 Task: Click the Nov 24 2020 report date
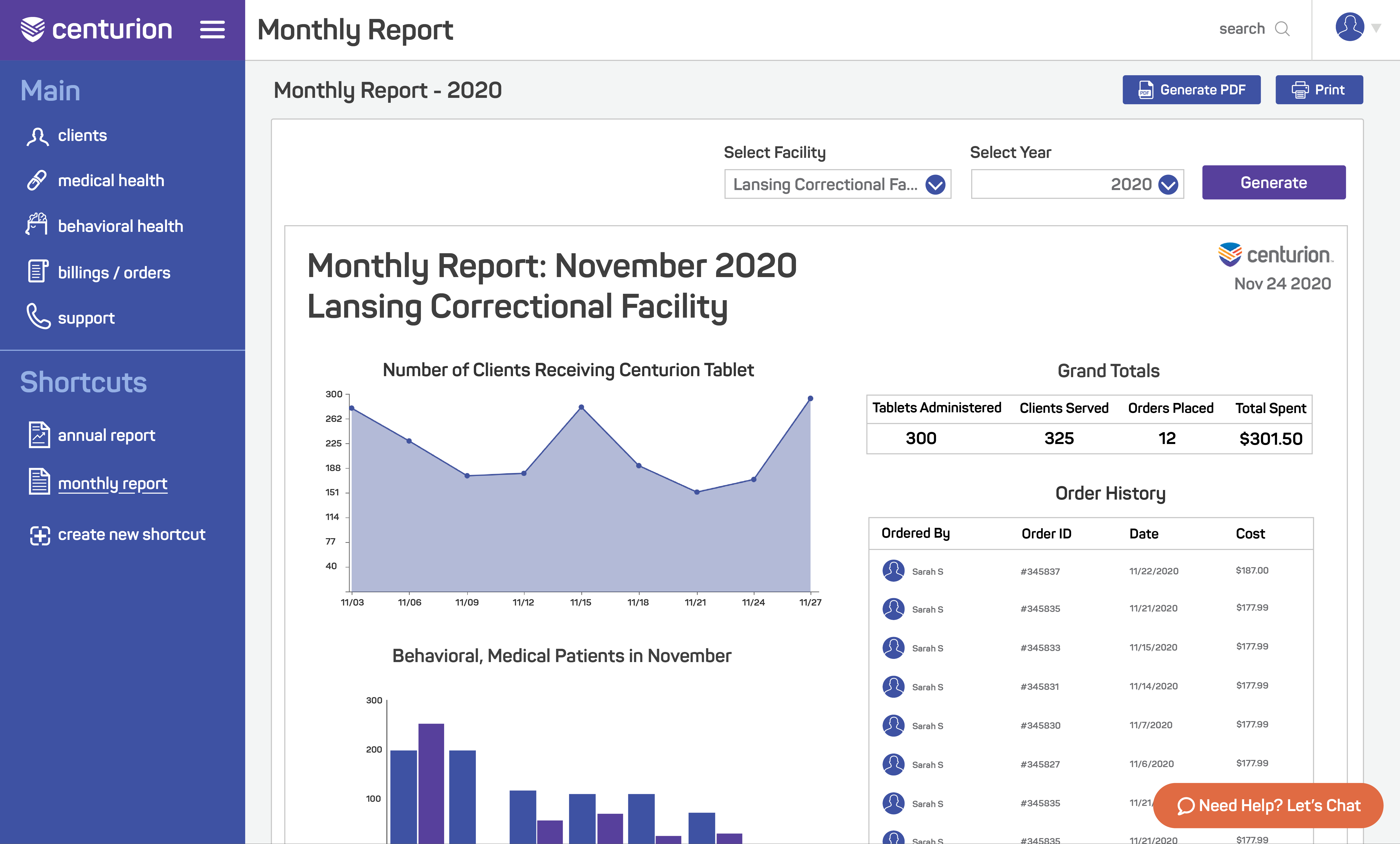(1282, 283)
